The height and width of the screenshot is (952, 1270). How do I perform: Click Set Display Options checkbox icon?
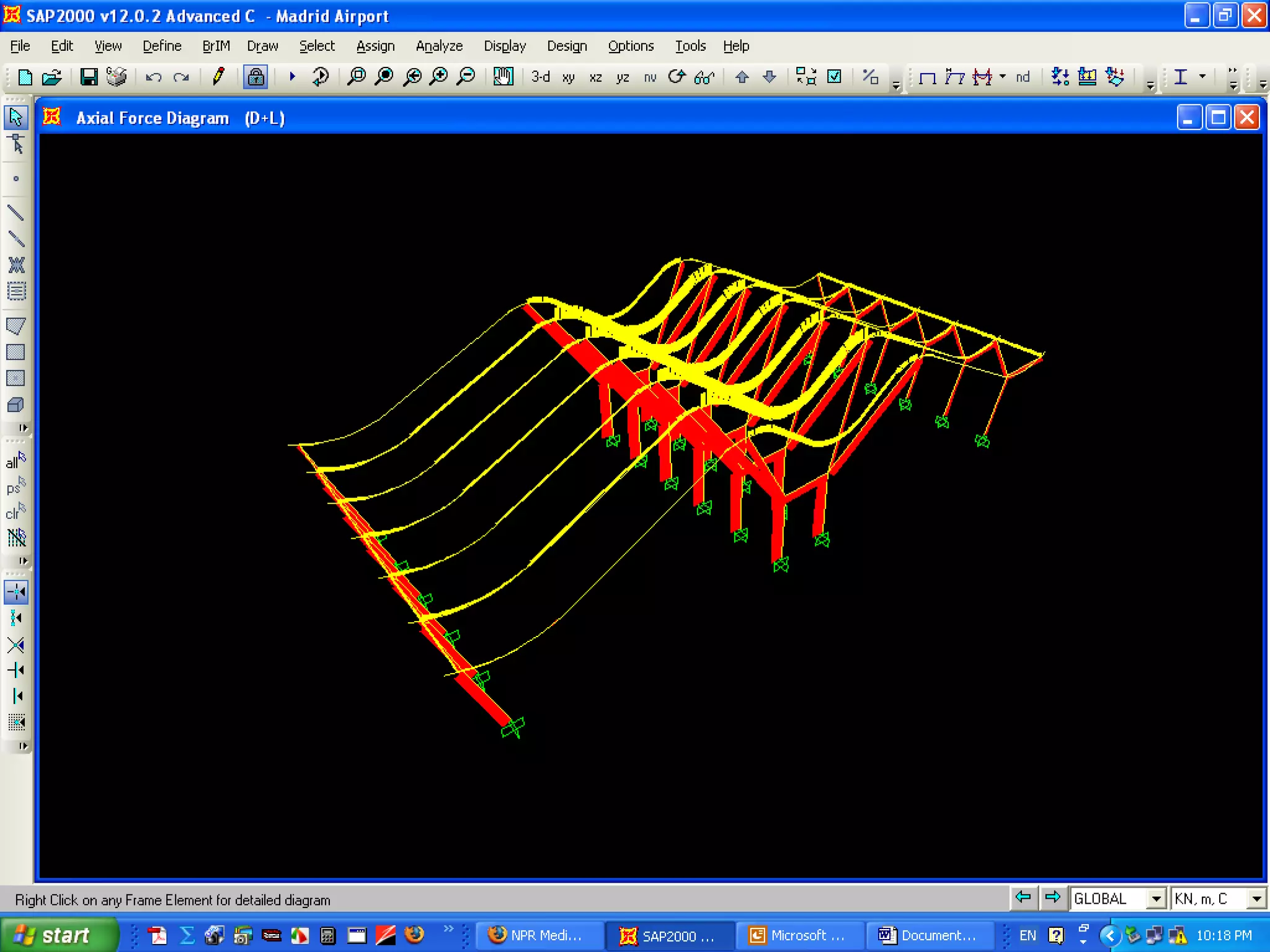[835, 77]
